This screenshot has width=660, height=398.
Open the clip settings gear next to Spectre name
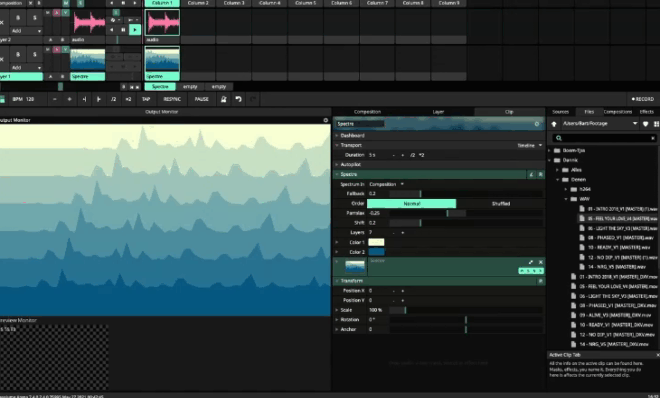click(537, 124)
